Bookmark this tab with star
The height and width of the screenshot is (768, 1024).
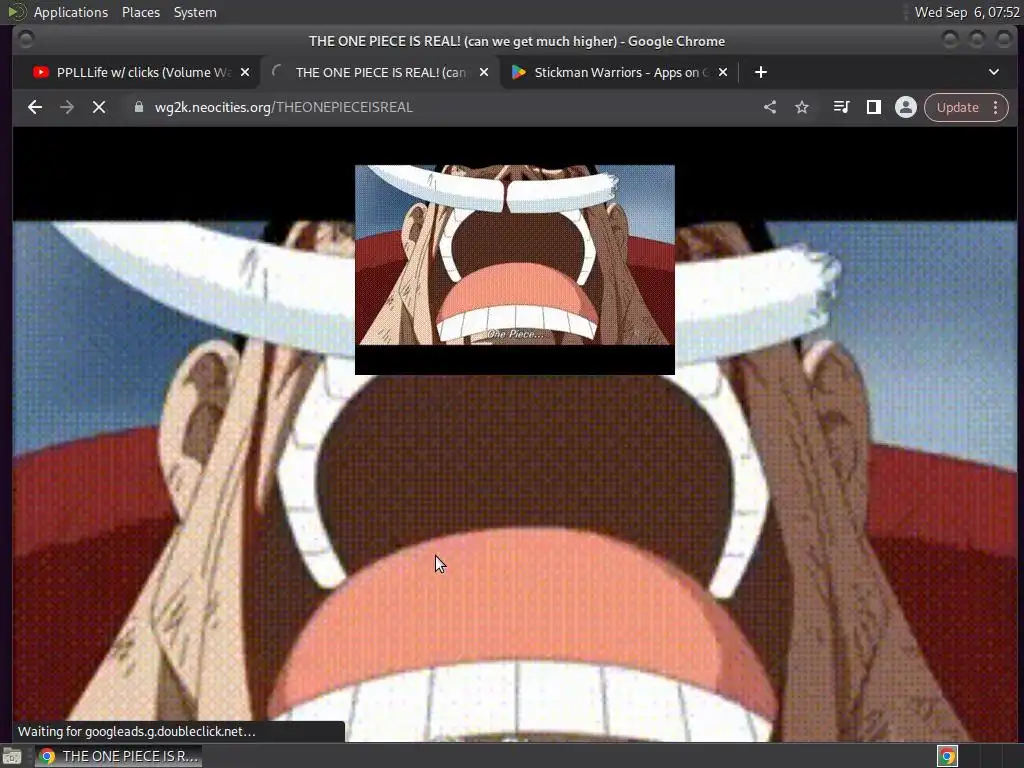(x=802, y=107)
